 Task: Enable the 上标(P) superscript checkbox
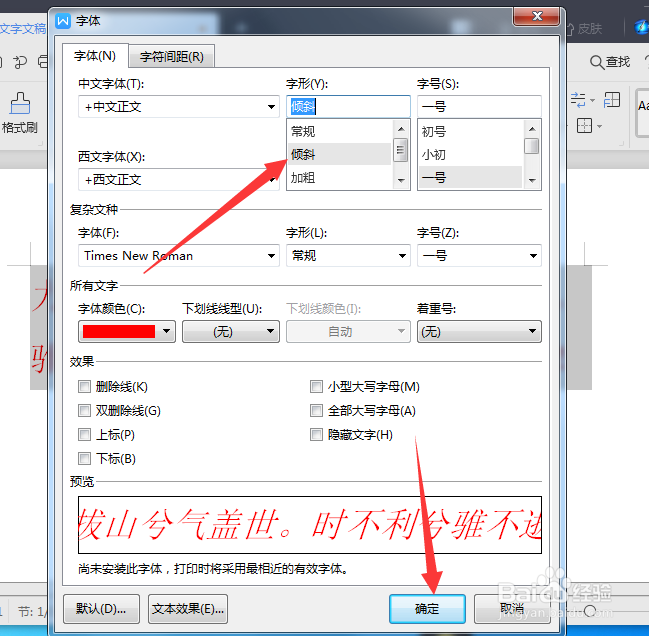click(x=84, y=435)
